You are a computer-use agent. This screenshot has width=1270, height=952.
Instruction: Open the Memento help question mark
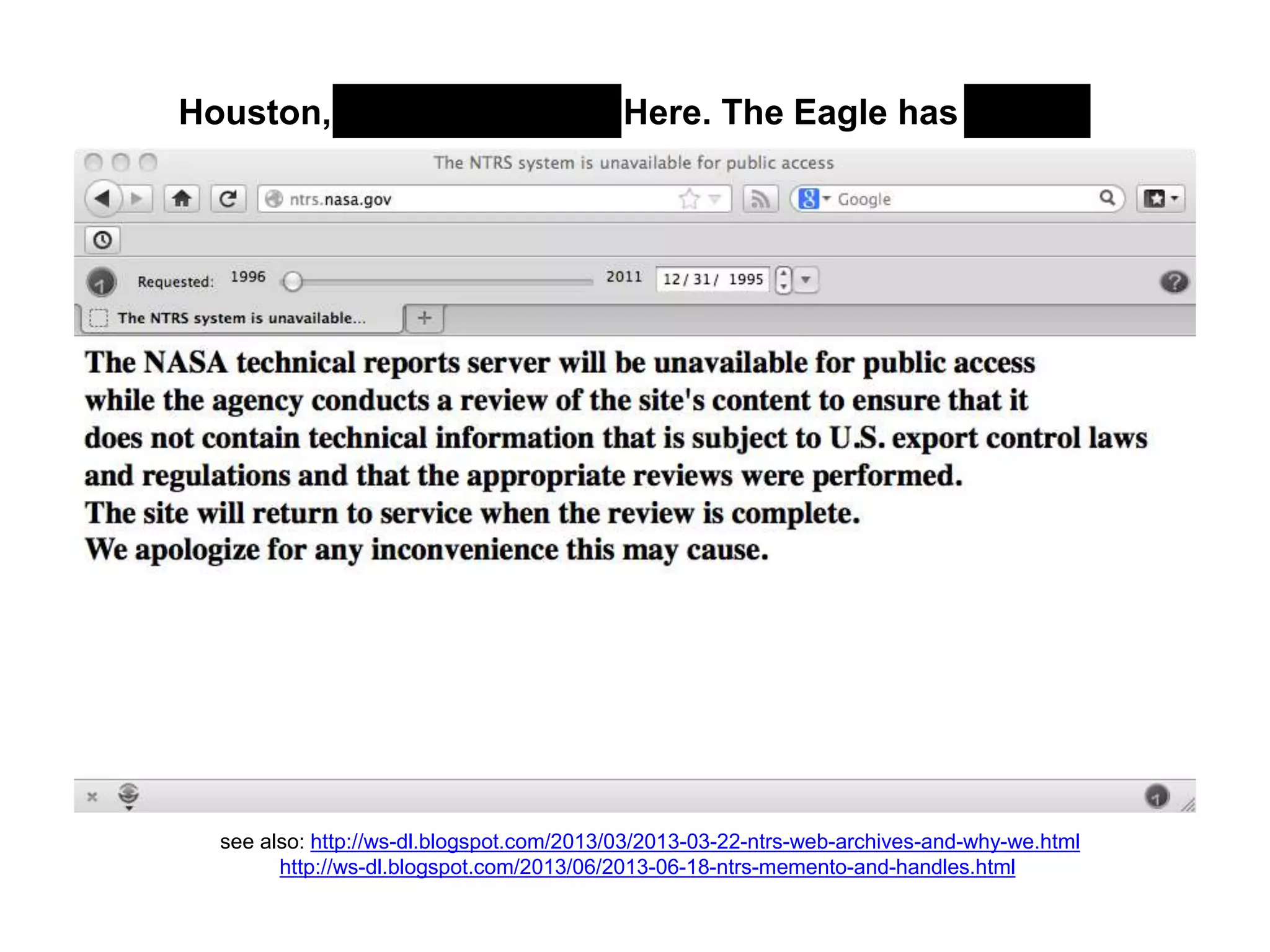coord(1174,282)
